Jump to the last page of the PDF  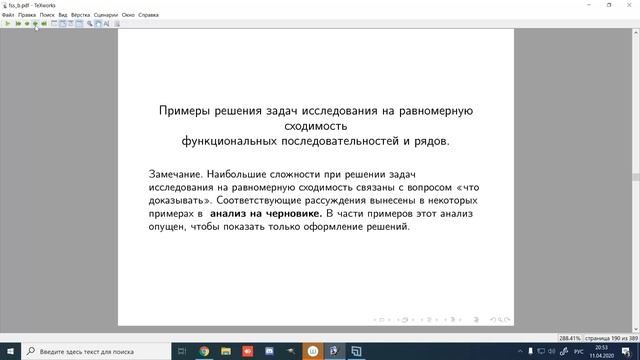coord(44,24)
